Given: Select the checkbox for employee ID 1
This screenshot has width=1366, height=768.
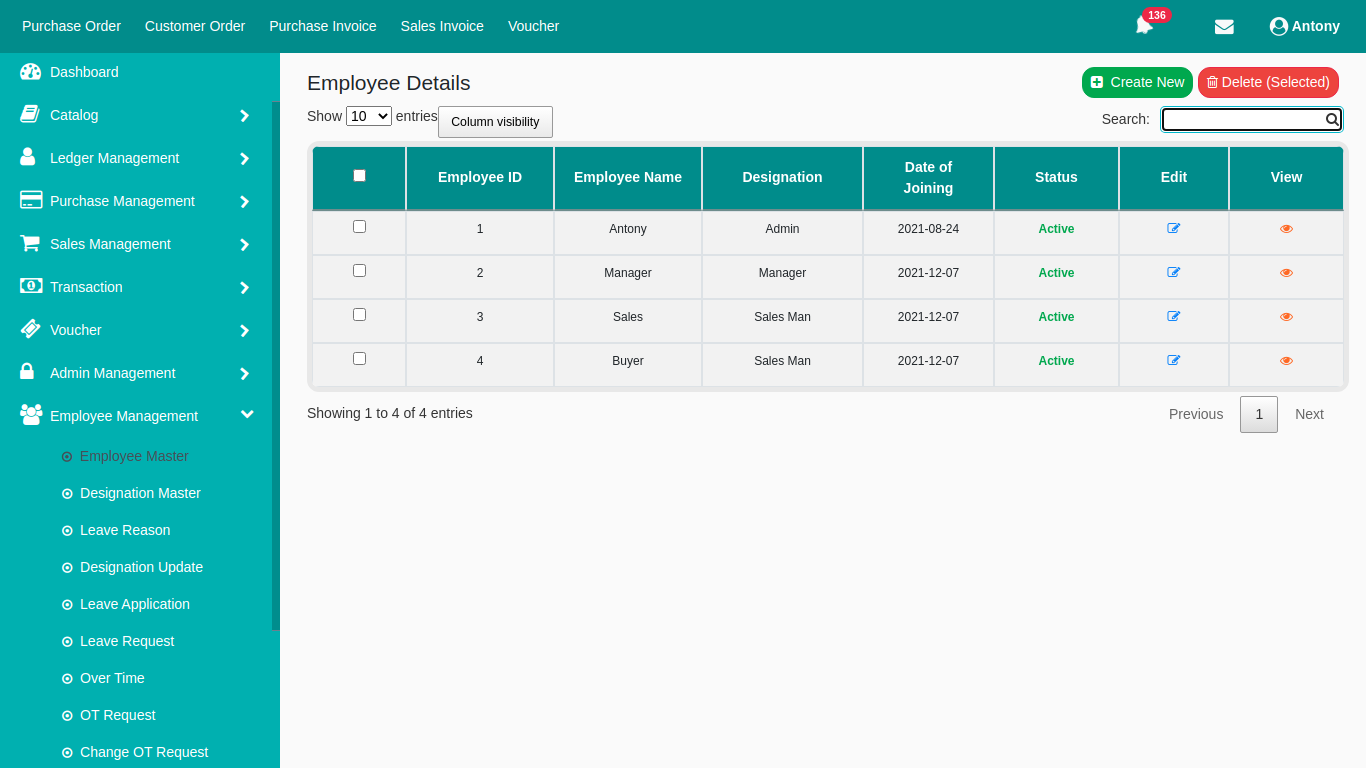Looking at the screenshot, I should click(359, 227).
